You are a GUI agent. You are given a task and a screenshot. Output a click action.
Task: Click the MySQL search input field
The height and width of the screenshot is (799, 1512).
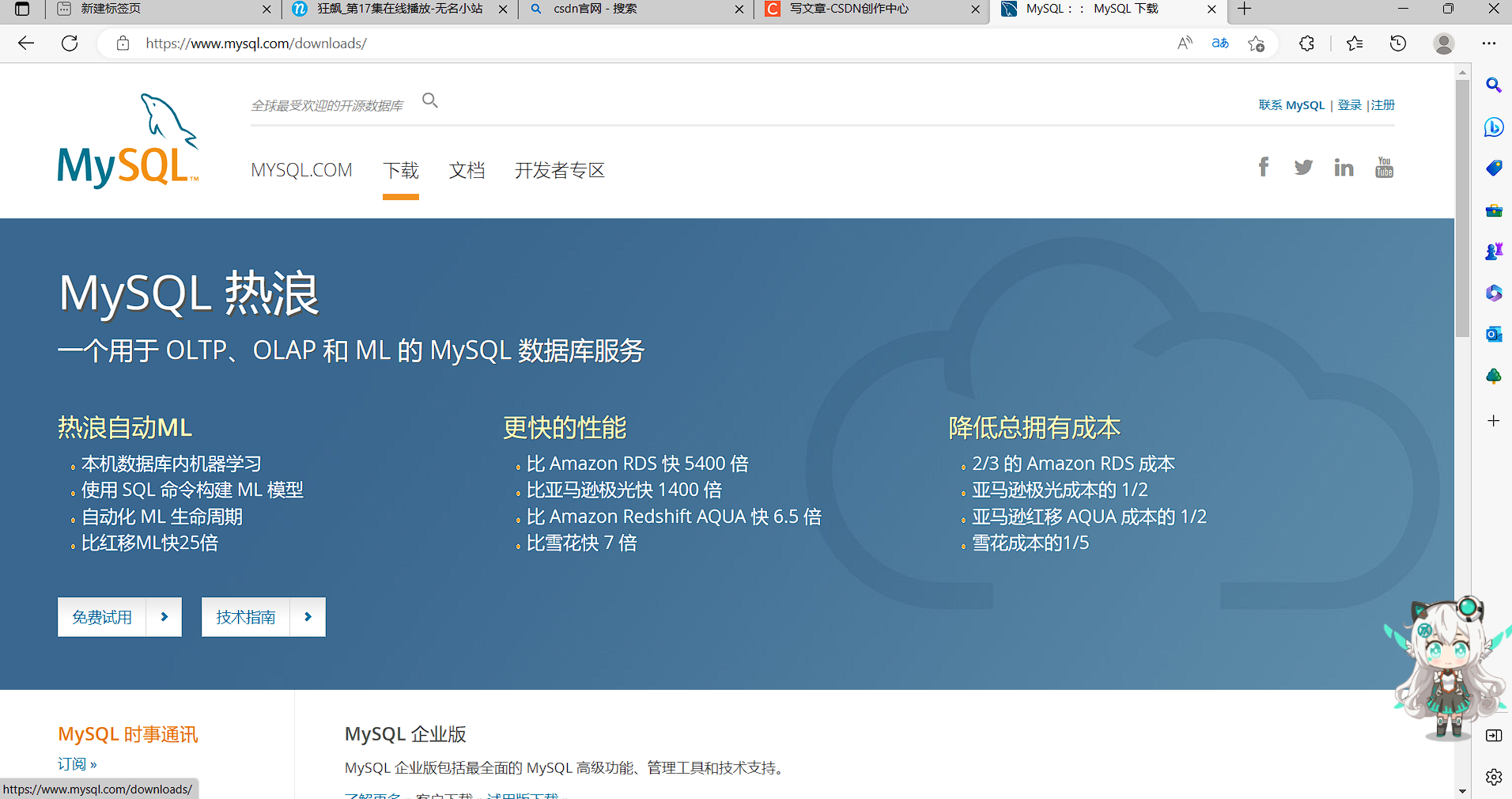tap(327, 105)
